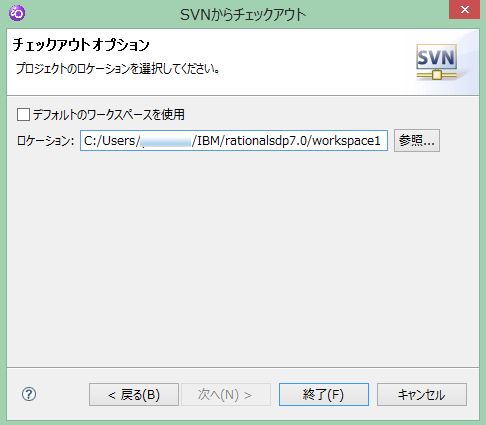Click the C:/Users/ start of the path

(x=111, y=141)
